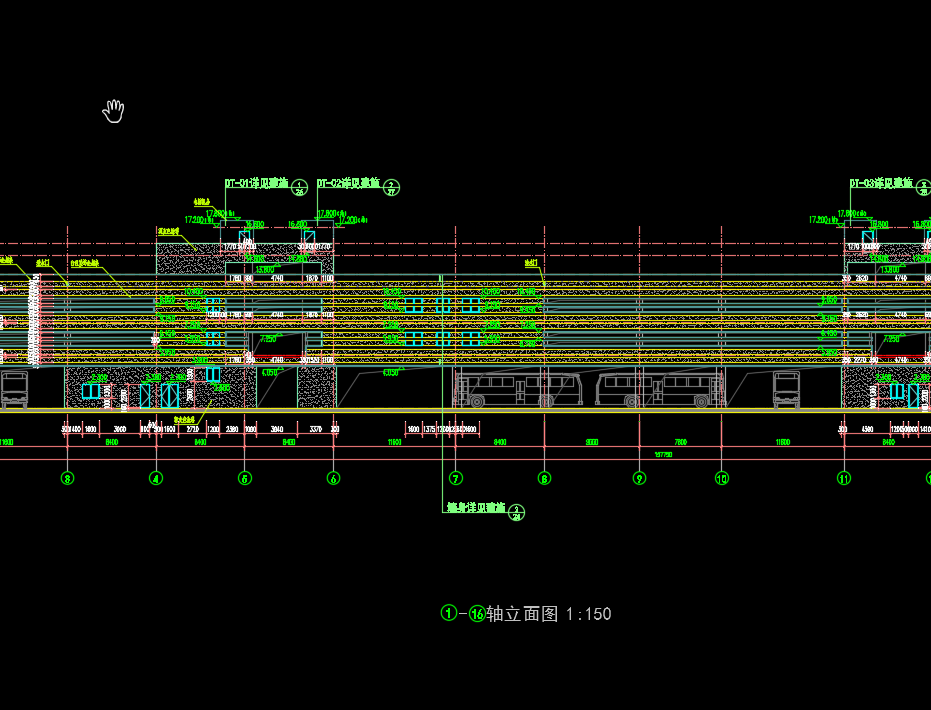This screenshot has width=931, height=710.
Task: Select axis bubble number 7
Action: point(455,478)
